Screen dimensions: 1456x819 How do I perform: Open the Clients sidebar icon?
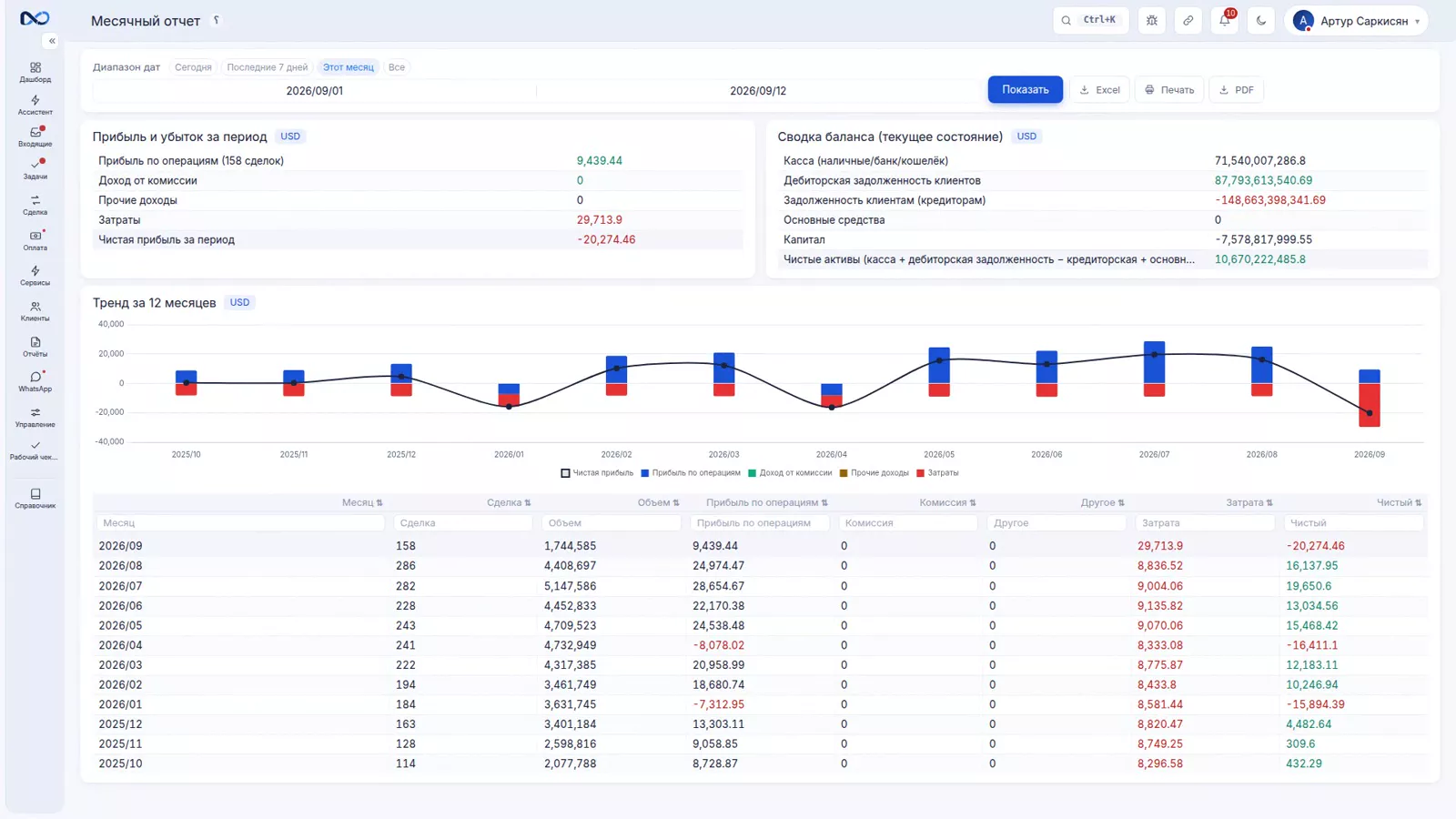pos(35,311)
